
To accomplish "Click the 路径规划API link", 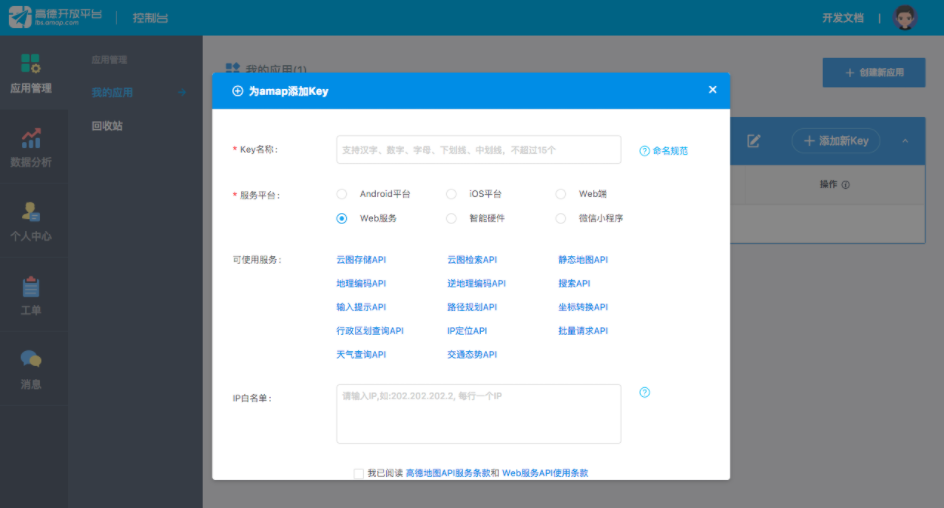I will click(472, 307).
